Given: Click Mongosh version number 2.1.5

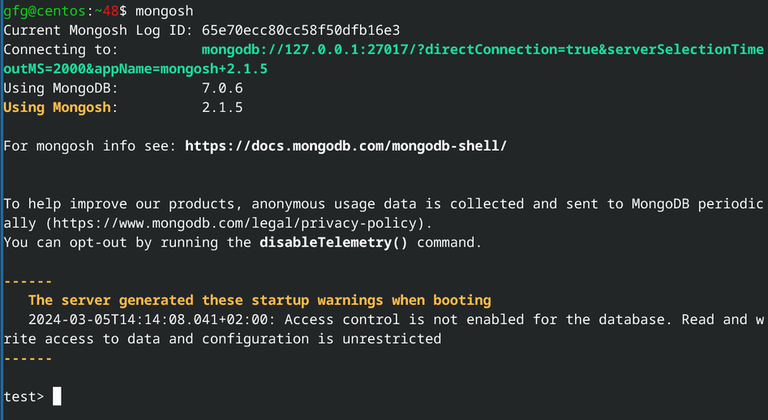Looking at the screenshot, I should (x=222, y=107).
